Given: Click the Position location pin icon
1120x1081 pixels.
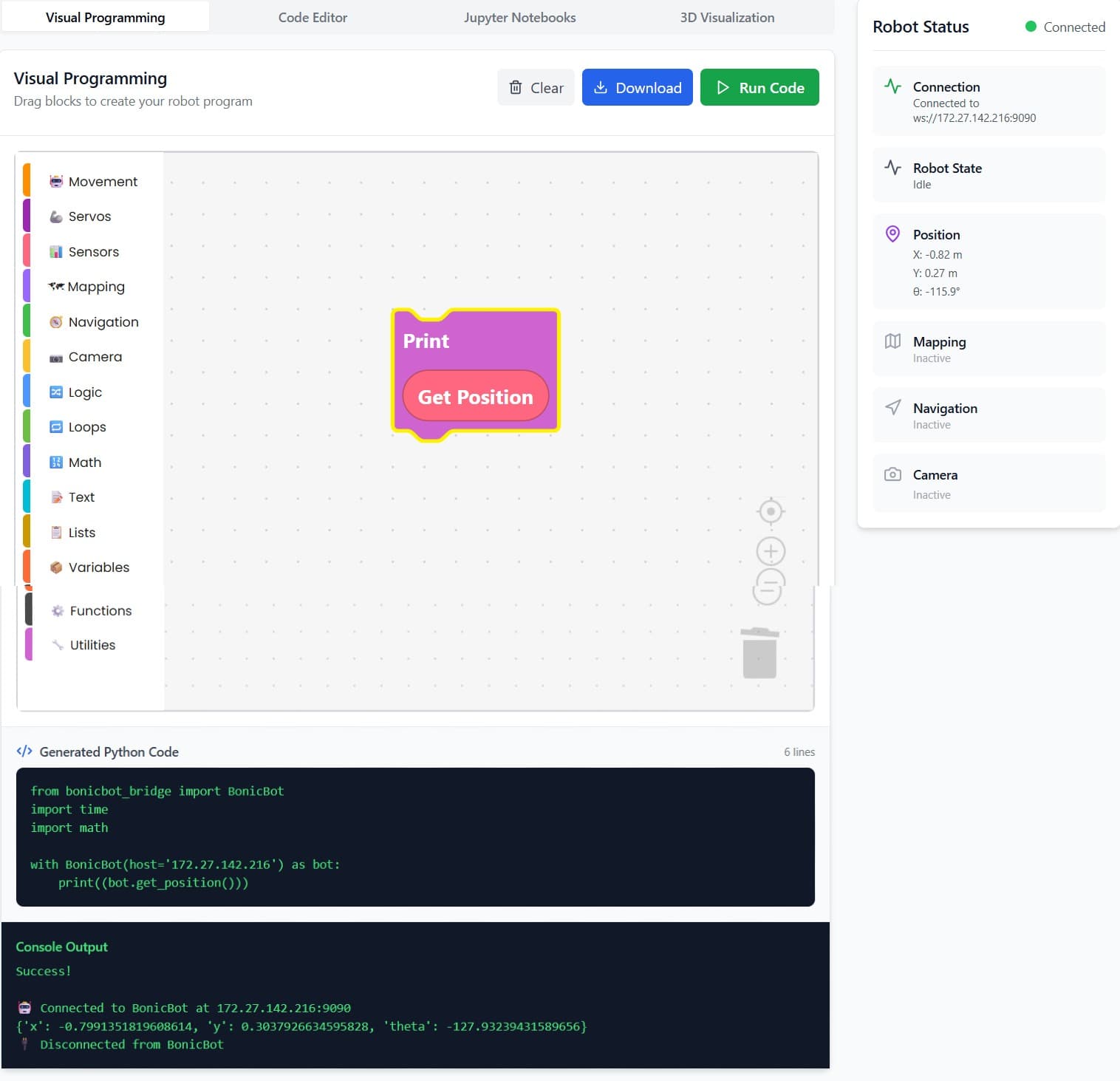Looking at the screenshot, I should (x=892, y=234).
